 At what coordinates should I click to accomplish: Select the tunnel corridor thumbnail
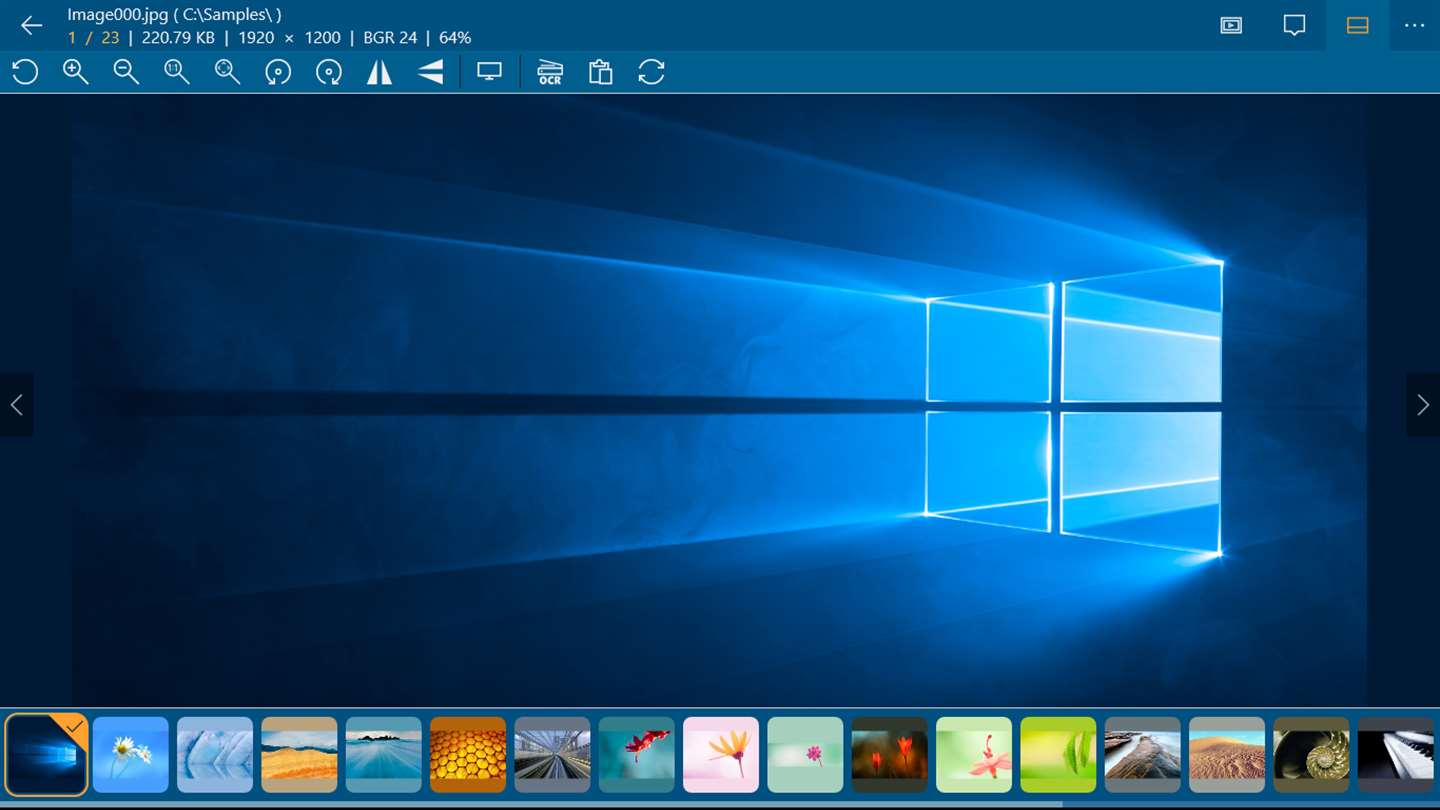point(552,755)
